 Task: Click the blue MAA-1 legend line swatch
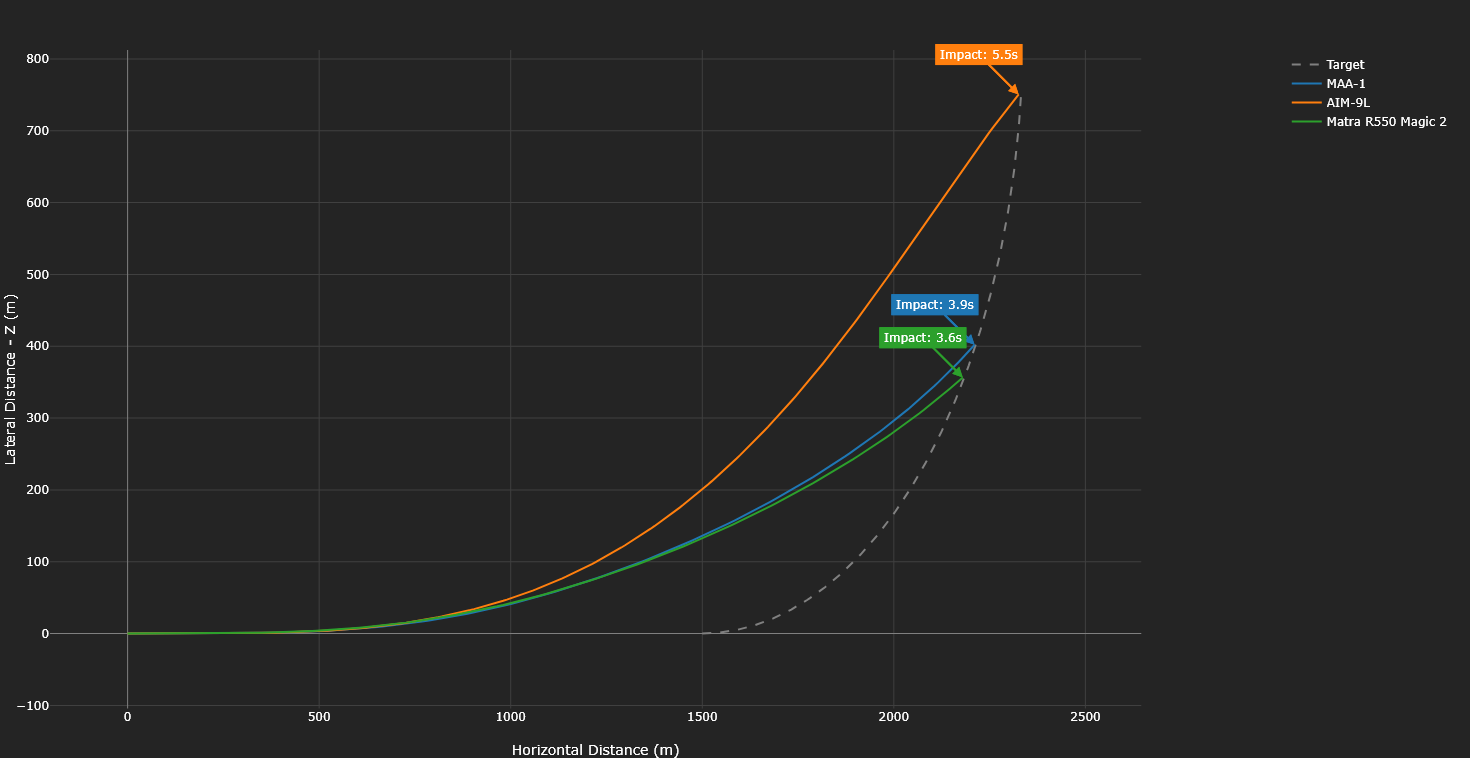(1306, 84)
